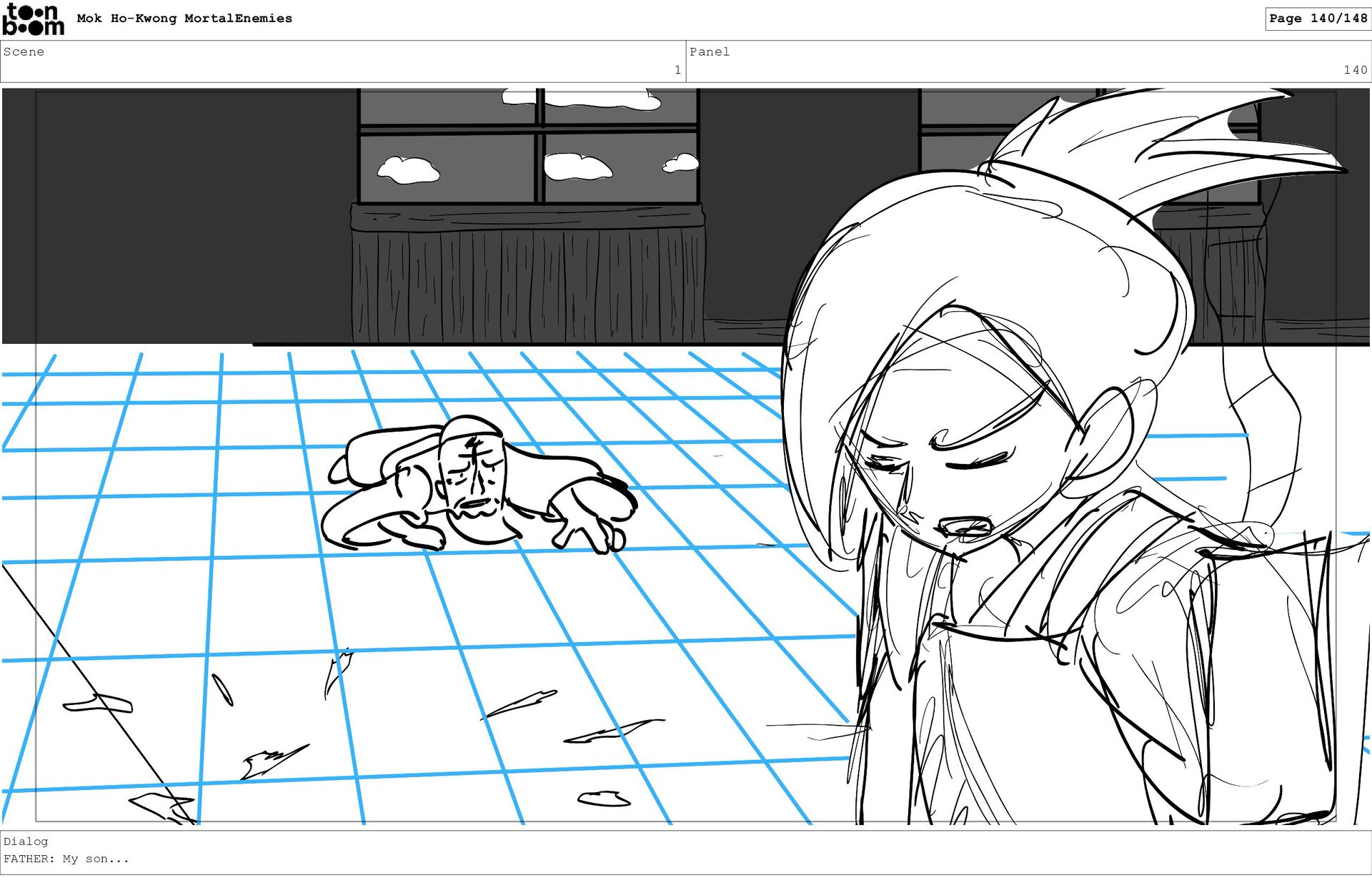Click the left cloud in the center window
The height and width of the screenshot is (888, 1372).
[x=409, y=170]
